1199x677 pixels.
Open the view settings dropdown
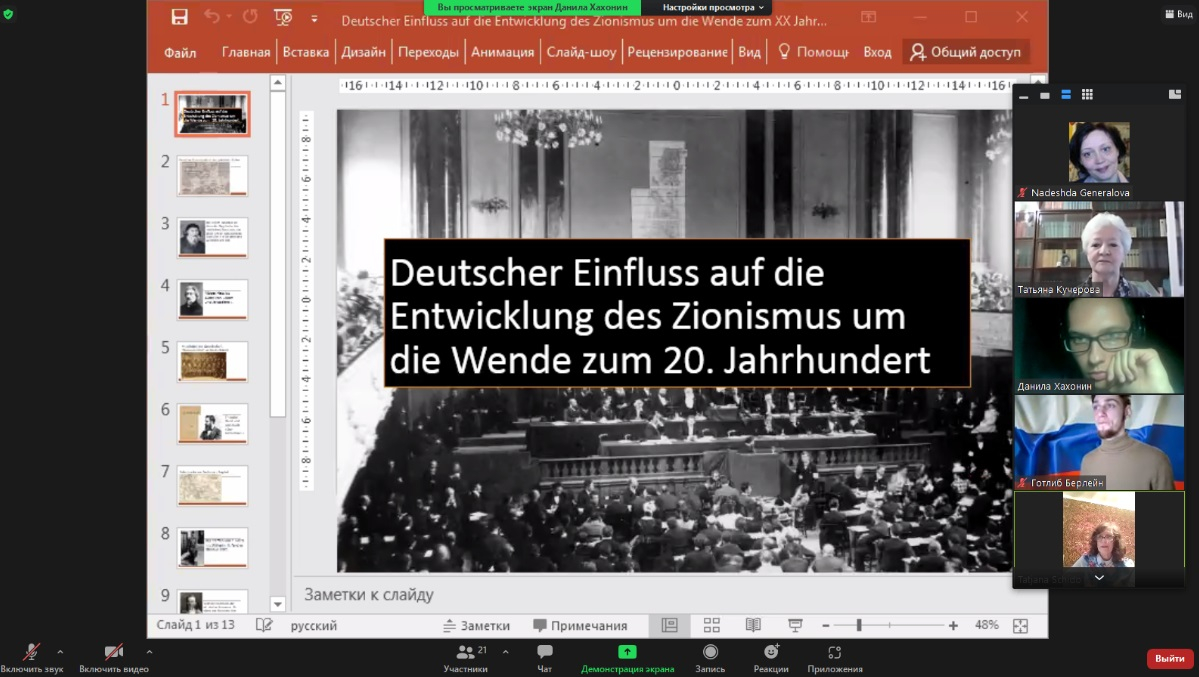pos(712,7)
